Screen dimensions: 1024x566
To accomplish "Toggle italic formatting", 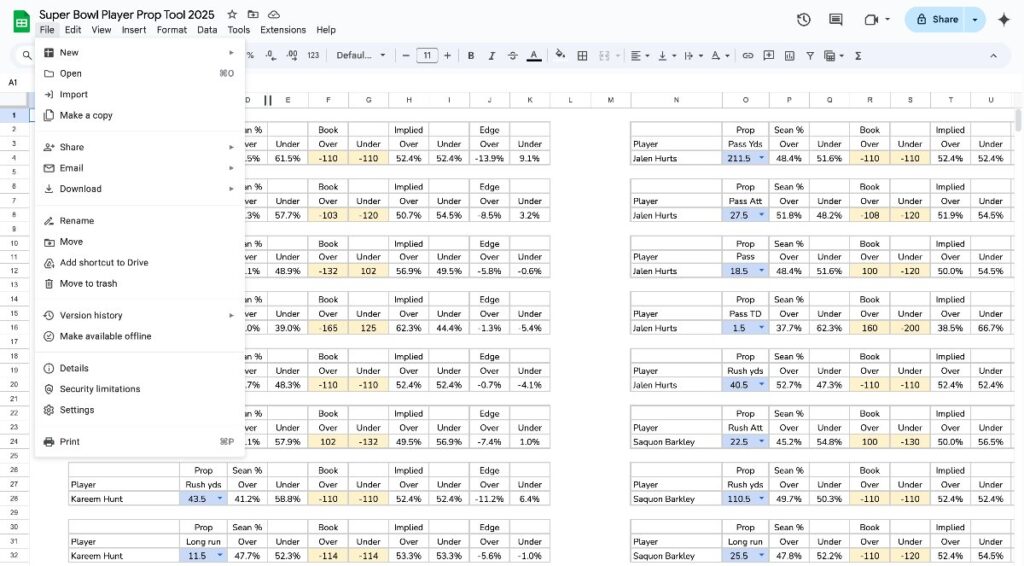I will (492, 55).
